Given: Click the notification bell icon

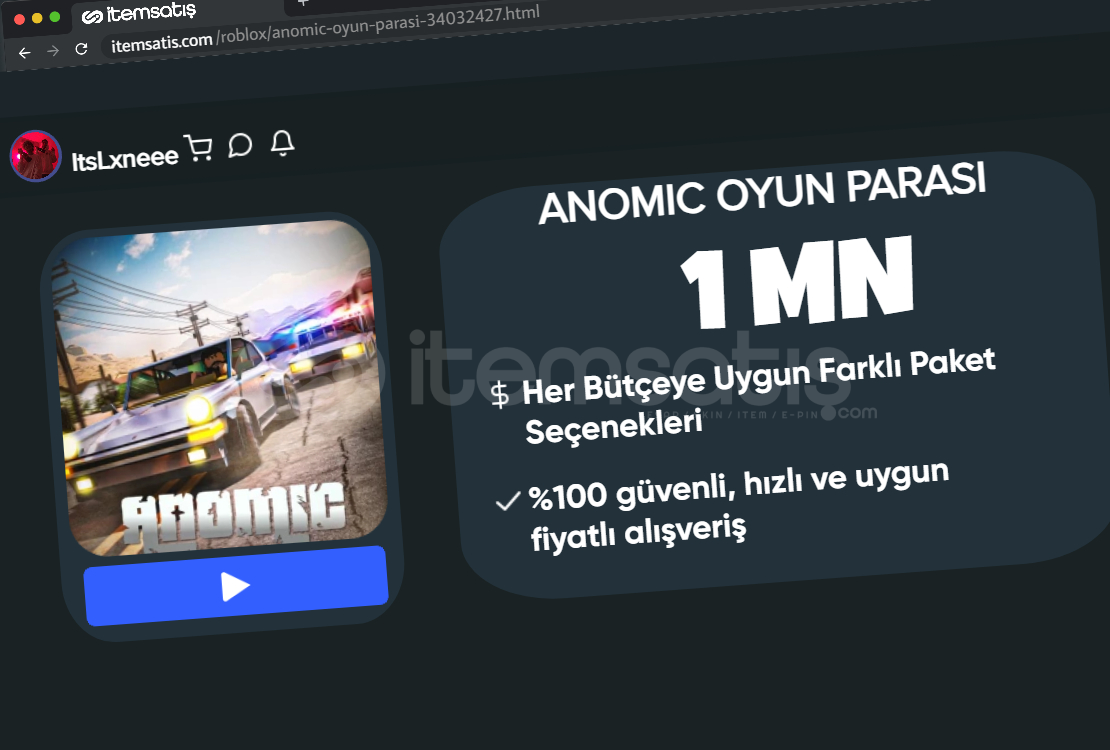Looking at the screenshot, I should 283,143.
